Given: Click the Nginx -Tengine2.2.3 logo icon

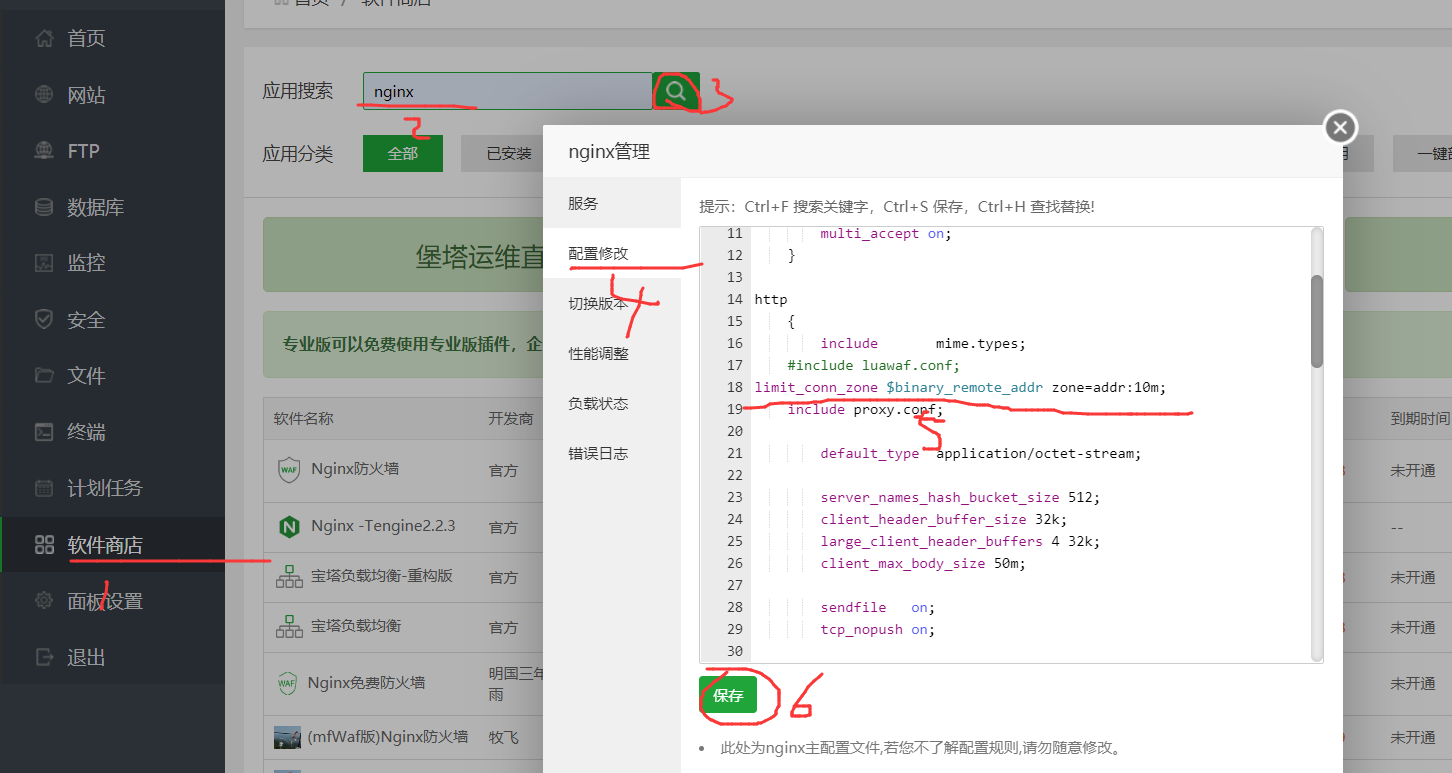Looking at the screenshot, I should tap(288, 526).
